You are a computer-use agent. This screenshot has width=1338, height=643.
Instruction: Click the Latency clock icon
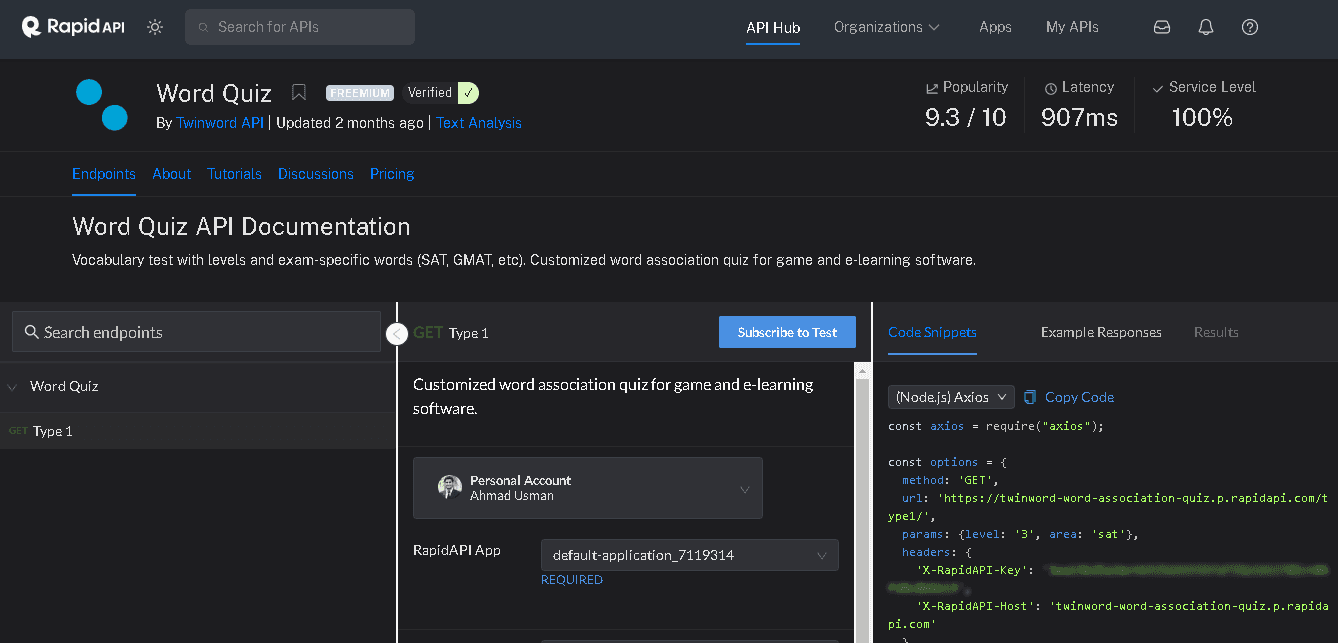coord(1051,88)
